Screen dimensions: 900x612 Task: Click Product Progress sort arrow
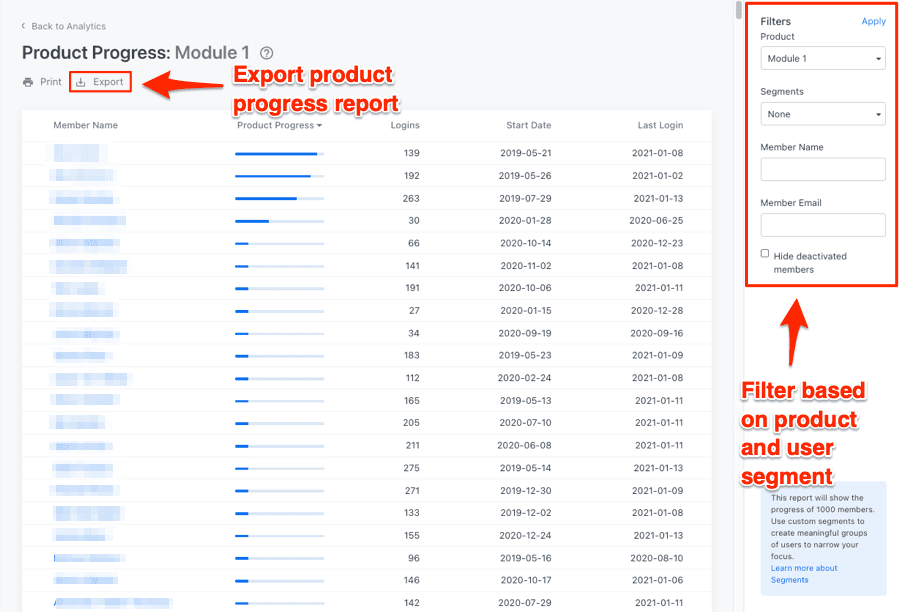(x=319, y=126)
